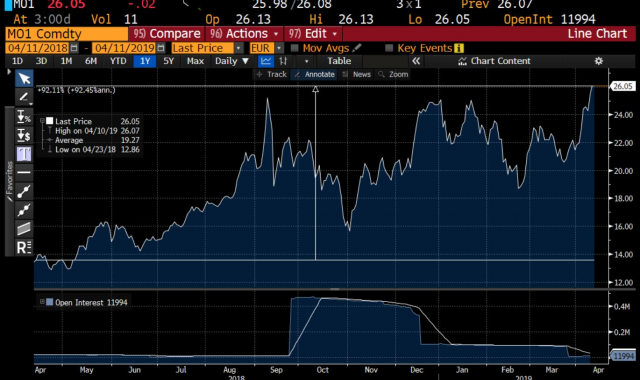Click 'High on 04/10/19' legend row
640x380 pixels.
click(93, 131)
